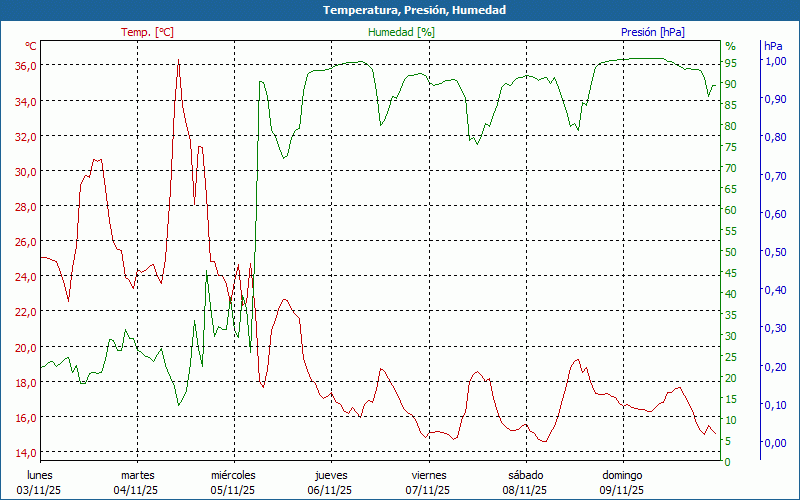Click the chart title Temperatura, Presión, Humedad

[x=400, y=10]
